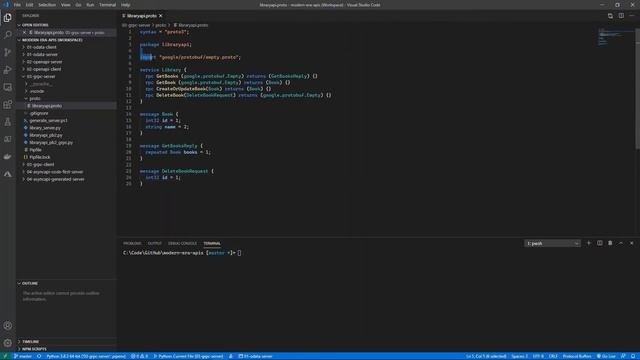Open the Edit menu
Image resolution: width=640 pixels, height=360 pixels.
click(x=29, y=5)
